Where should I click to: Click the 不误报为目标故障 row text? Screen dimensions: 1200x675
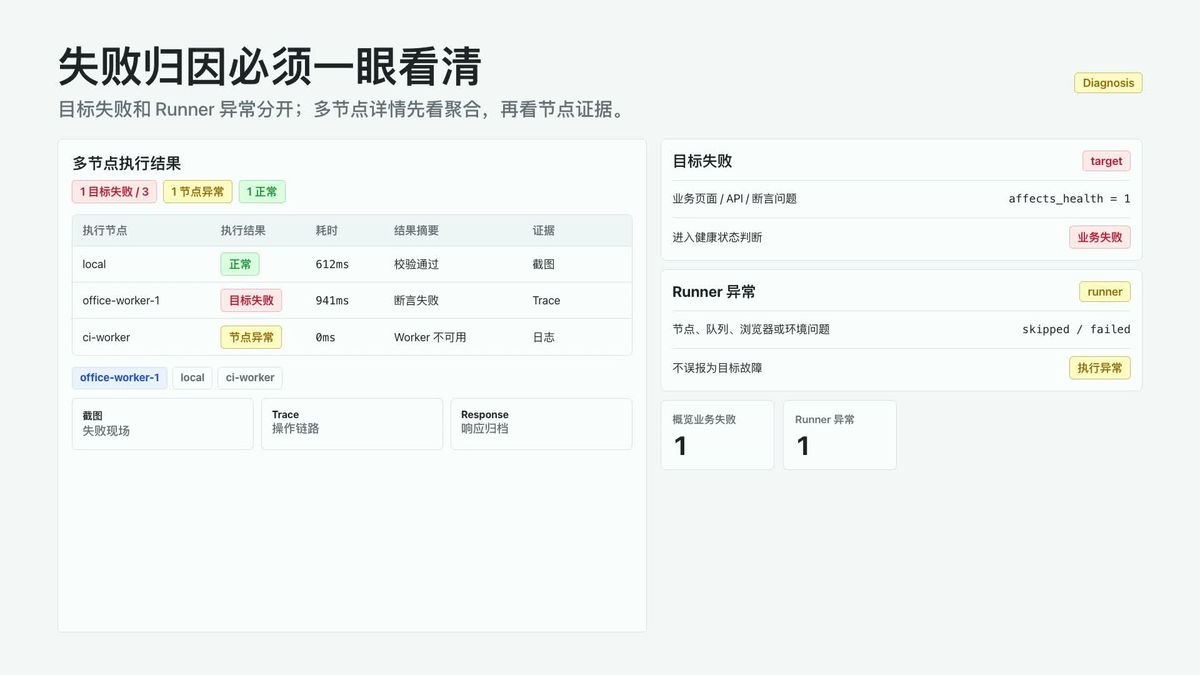717,368
